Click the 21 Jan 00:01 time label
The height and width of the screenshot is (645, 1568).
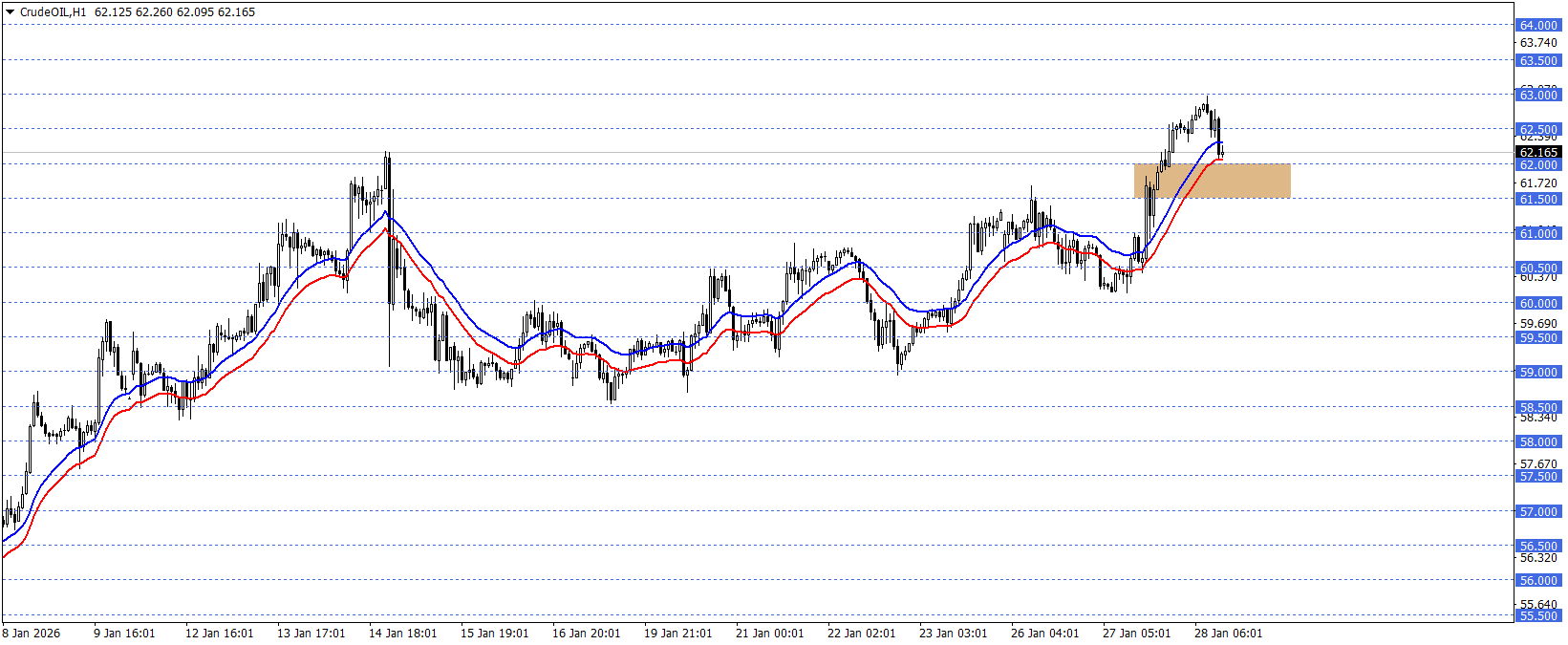[x=769, y=634]
